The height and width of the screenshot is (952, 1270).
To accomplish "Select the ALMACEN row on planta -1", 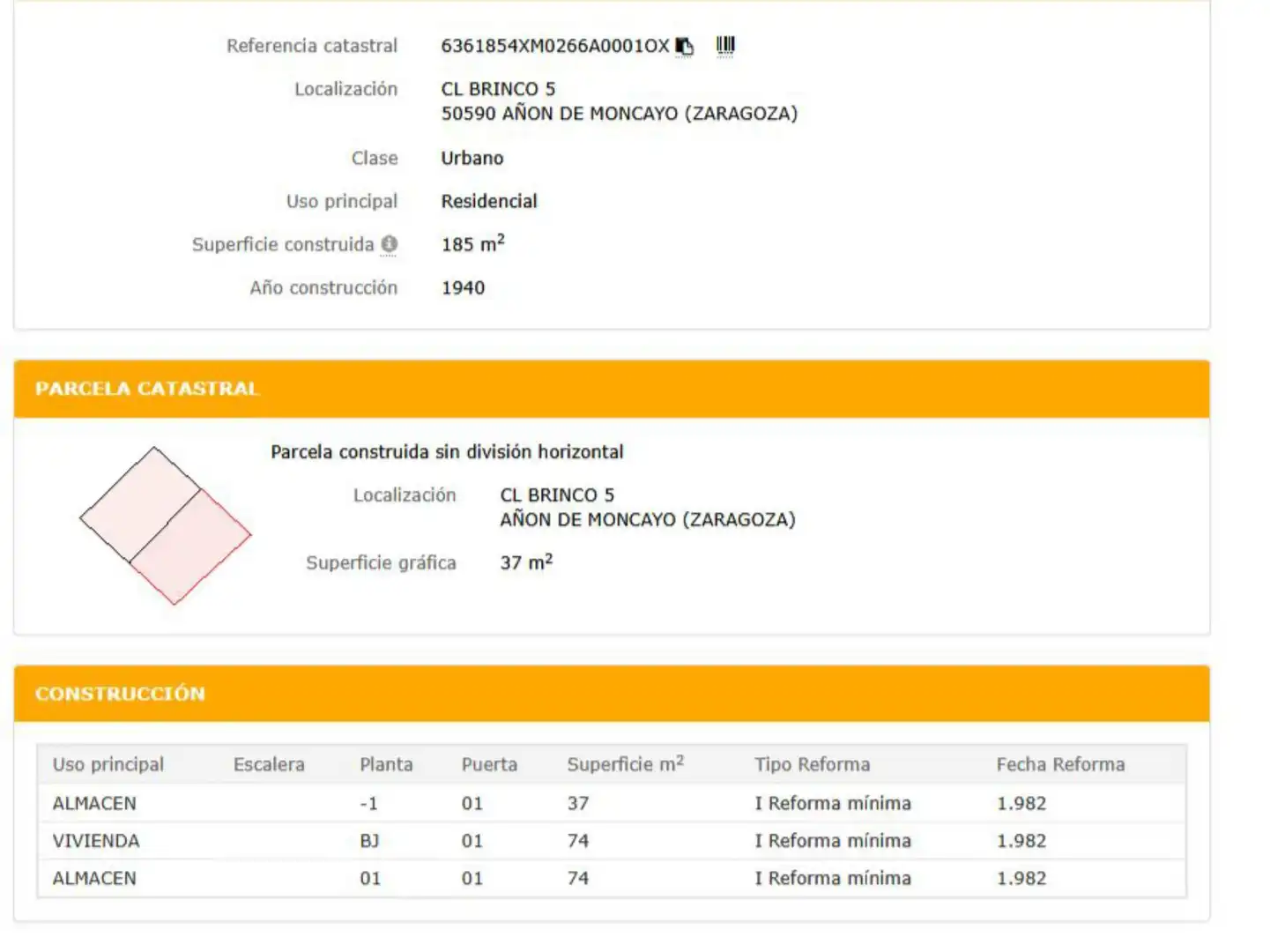I will (612, 803).
